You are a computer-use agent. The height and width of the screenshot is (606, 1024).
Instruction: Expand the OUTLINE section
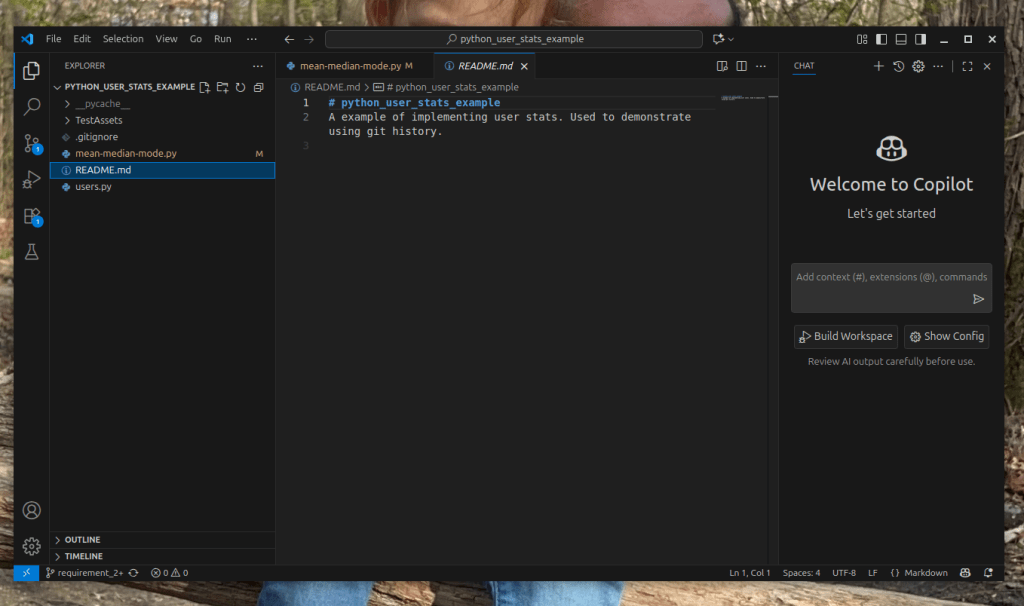[x=82, y=540]
